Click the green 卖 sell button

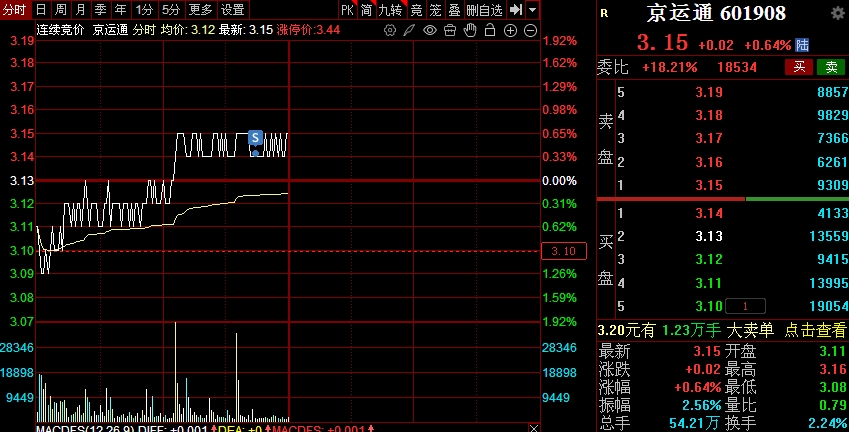click(x=831, y=67)
